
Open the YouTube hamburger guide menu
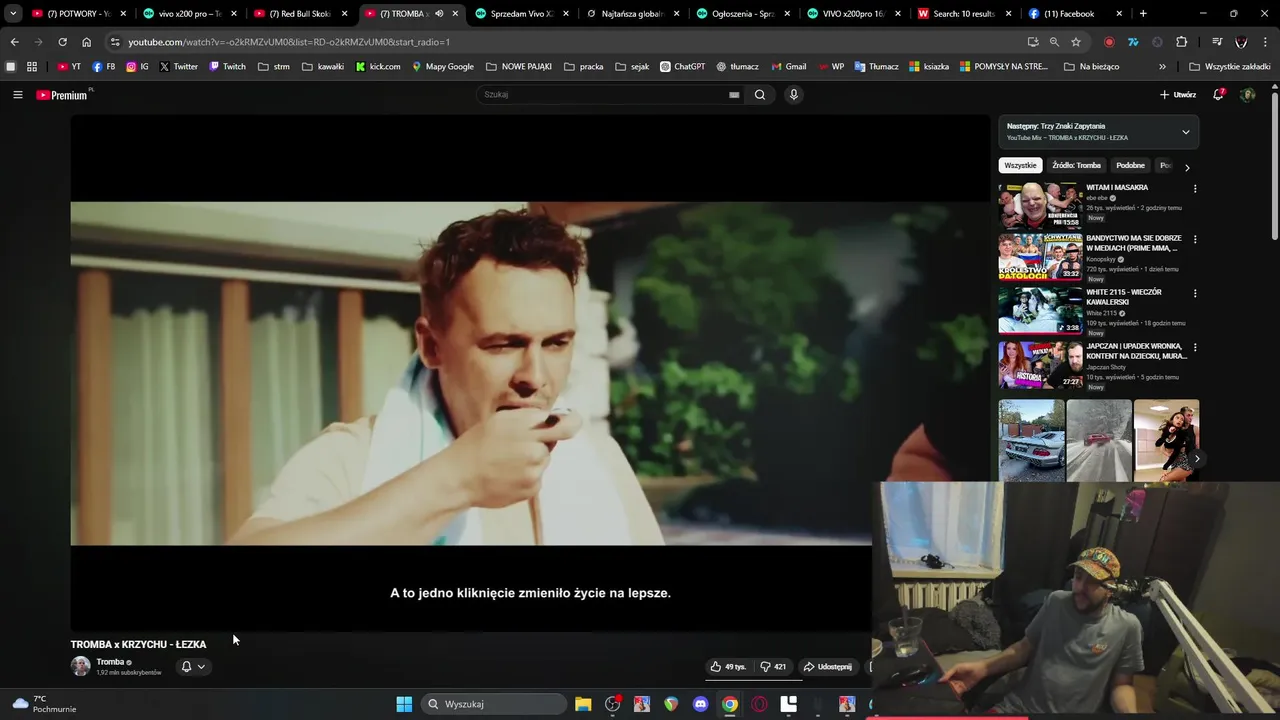click(17, 95)
